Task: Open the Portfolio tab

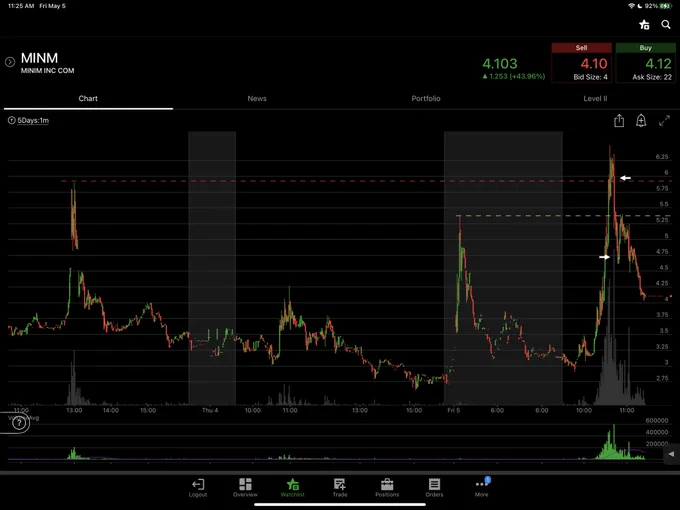Action: 426,98
